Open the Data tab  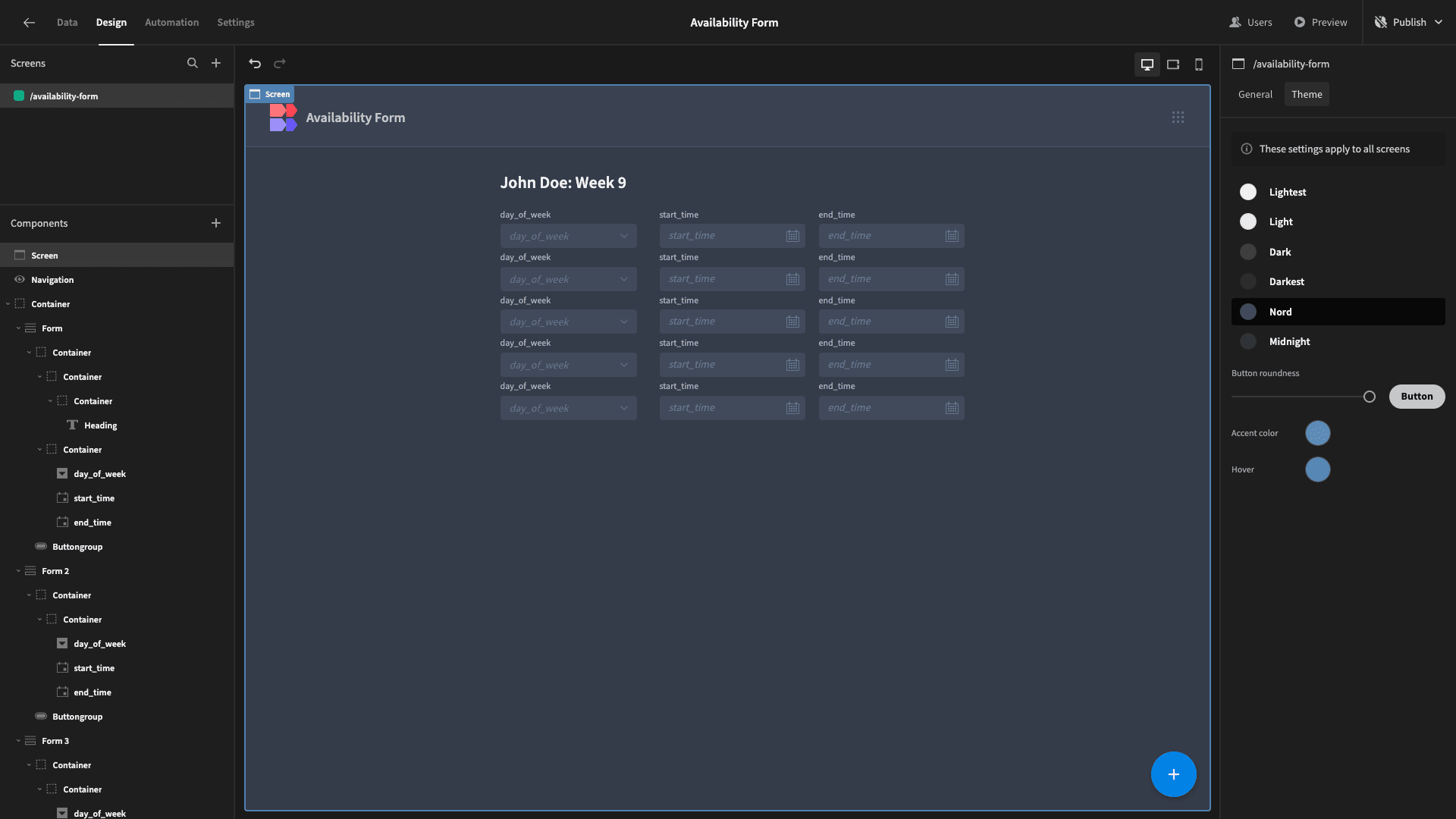[x=67, y=23]
